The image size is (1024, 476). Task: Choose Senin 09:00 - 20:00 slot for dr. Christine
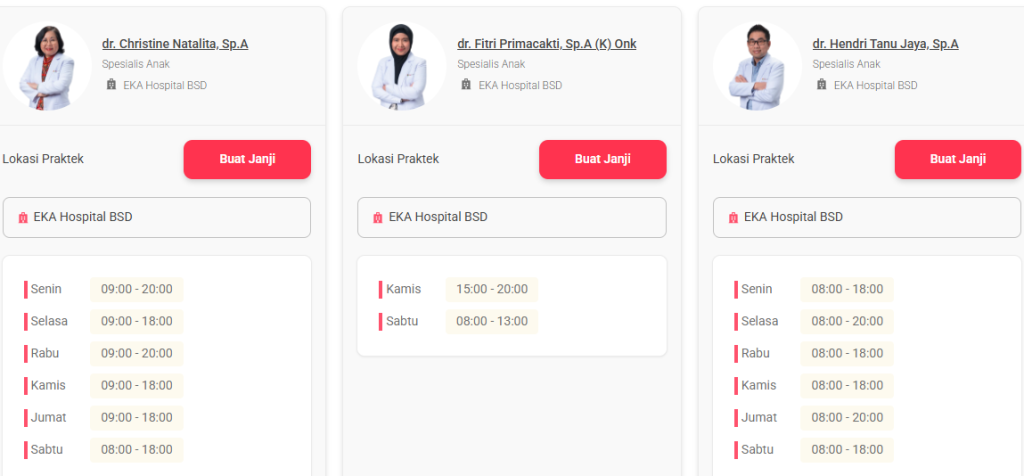(x=136, y=289)
